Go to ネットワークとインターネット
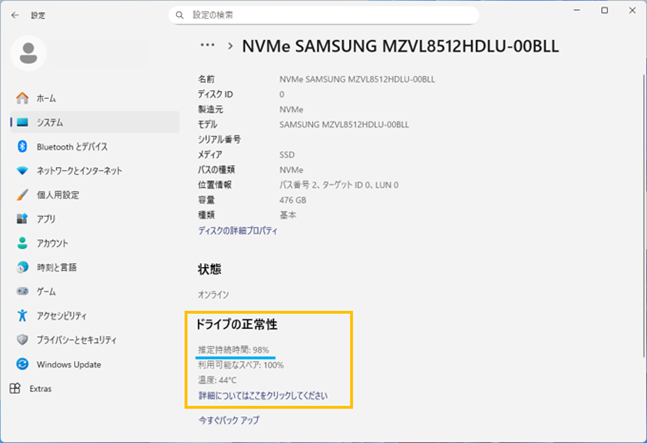Image resolution: width=647 pixels, height=443 pixels. [x=95, y=170]
